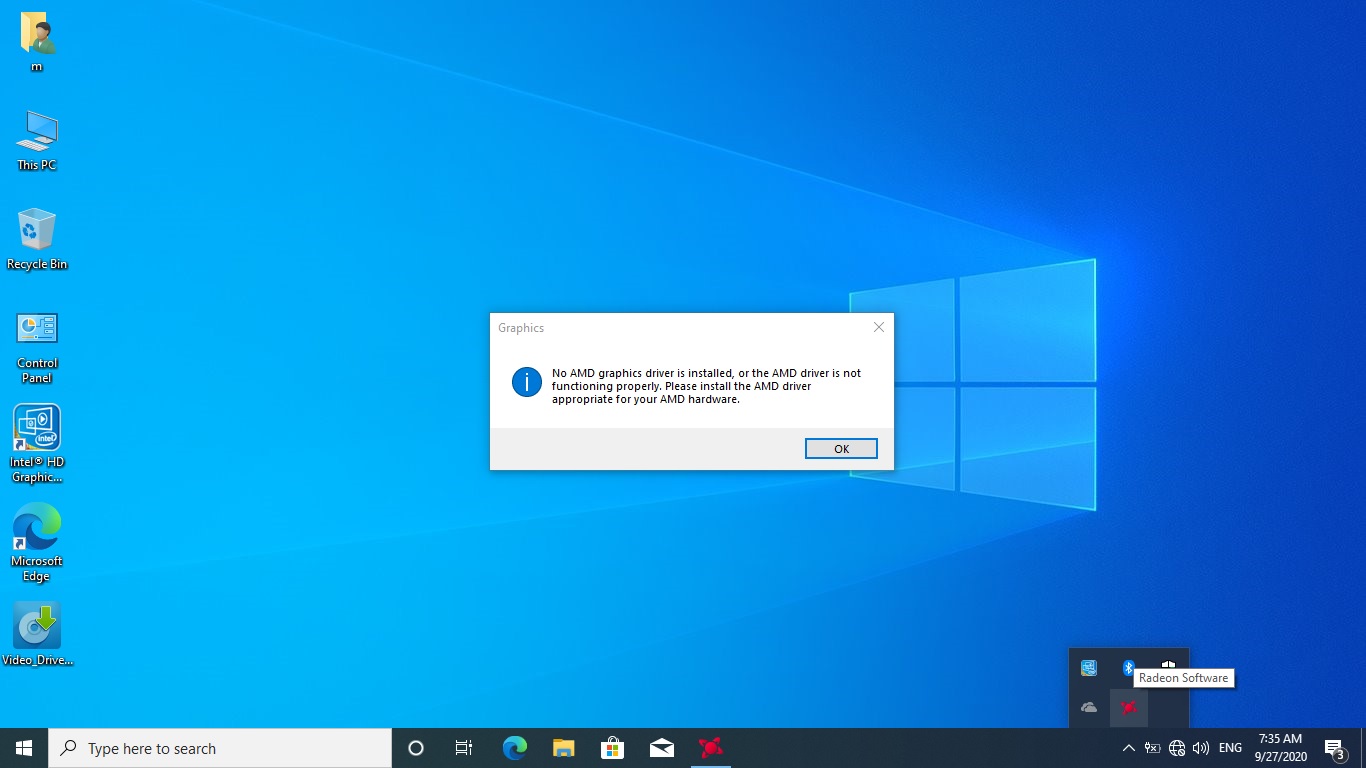Open the Mail app from the taskbar

(661, 748)
